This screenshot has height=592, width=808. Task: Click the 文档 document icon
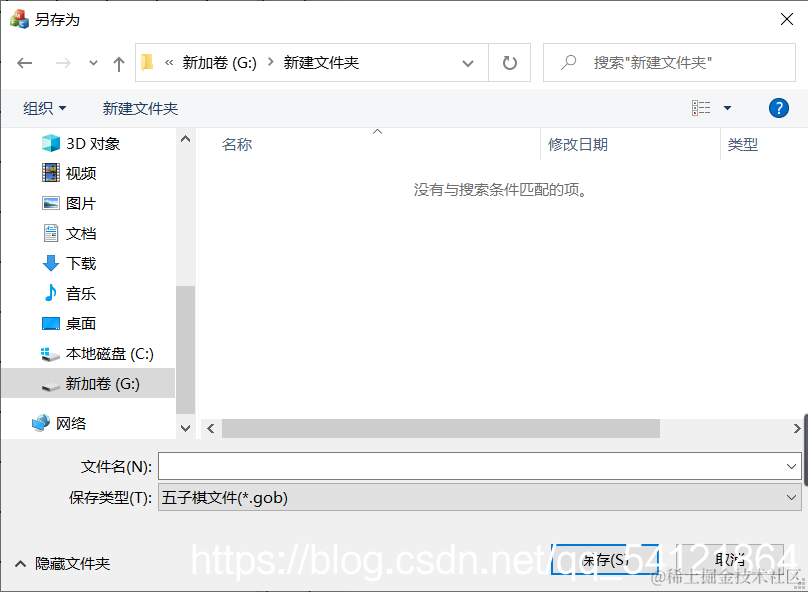(x=50, y=233)
